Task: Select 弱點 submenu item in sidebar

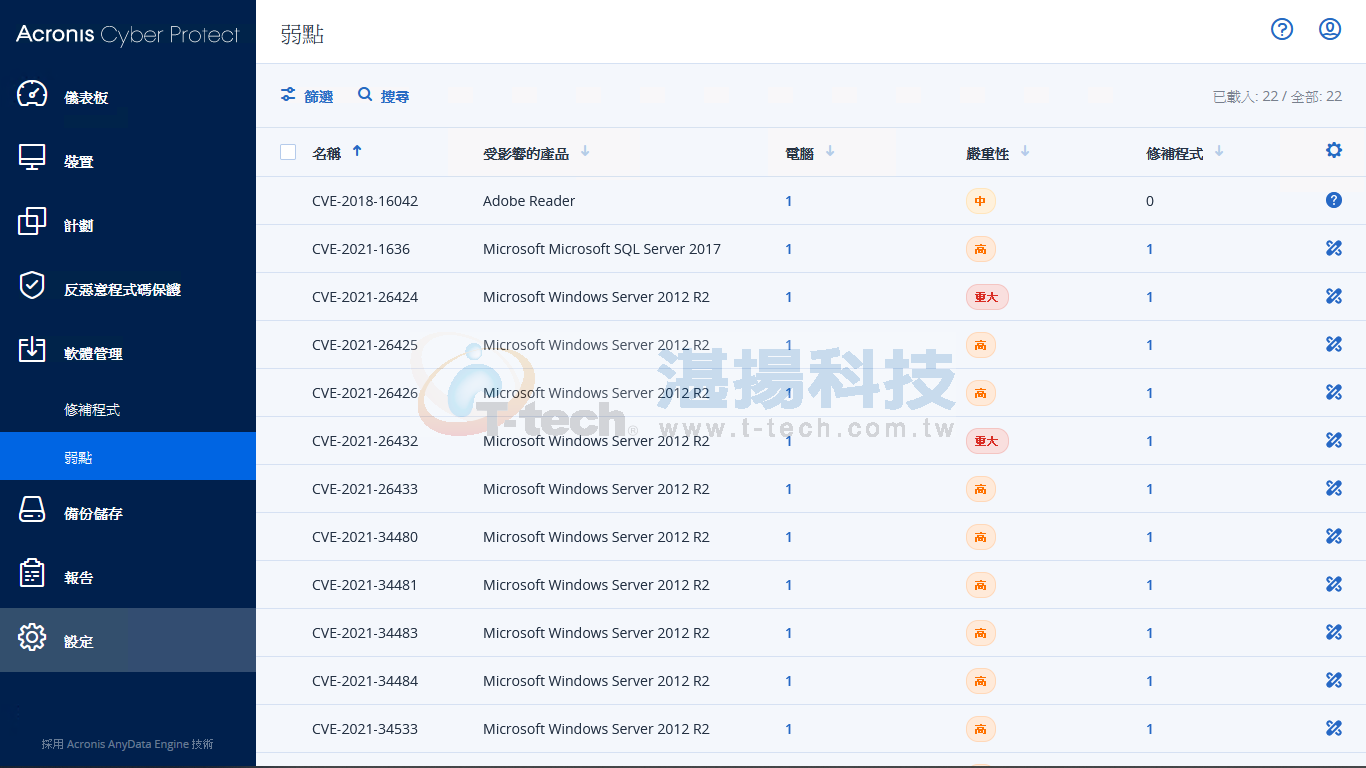Action: coord(128,456)
